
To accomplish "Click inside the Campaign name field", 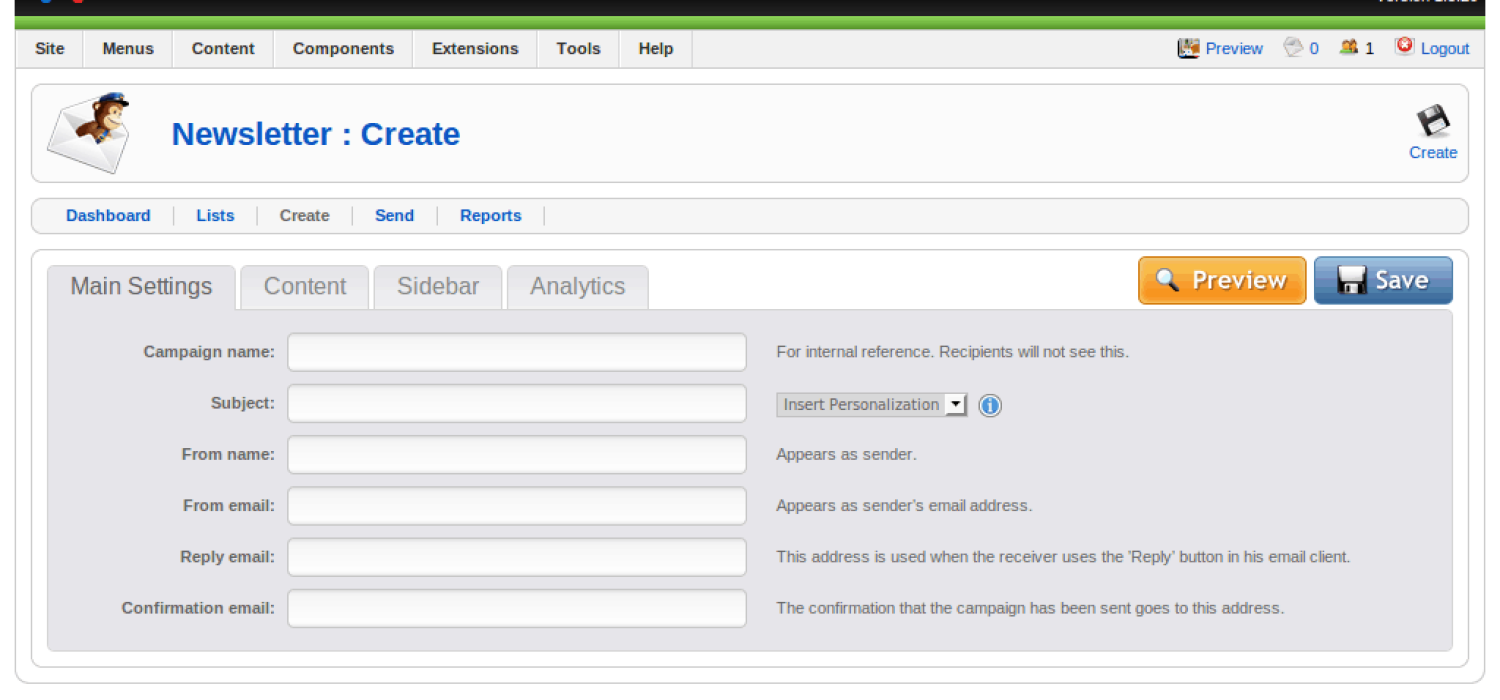I will click(516, 351).
